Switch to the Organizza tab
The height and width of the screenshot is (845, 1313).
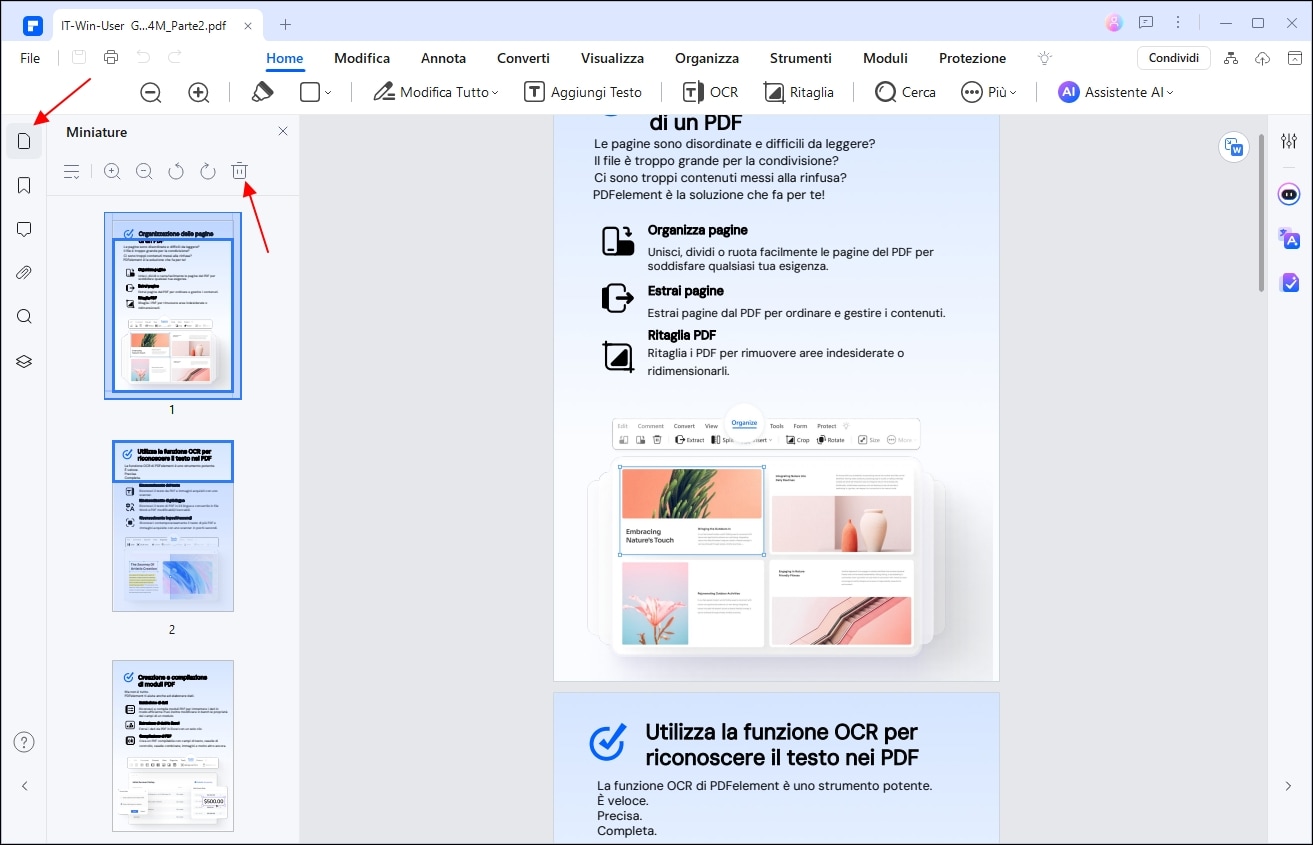[707, 58]
